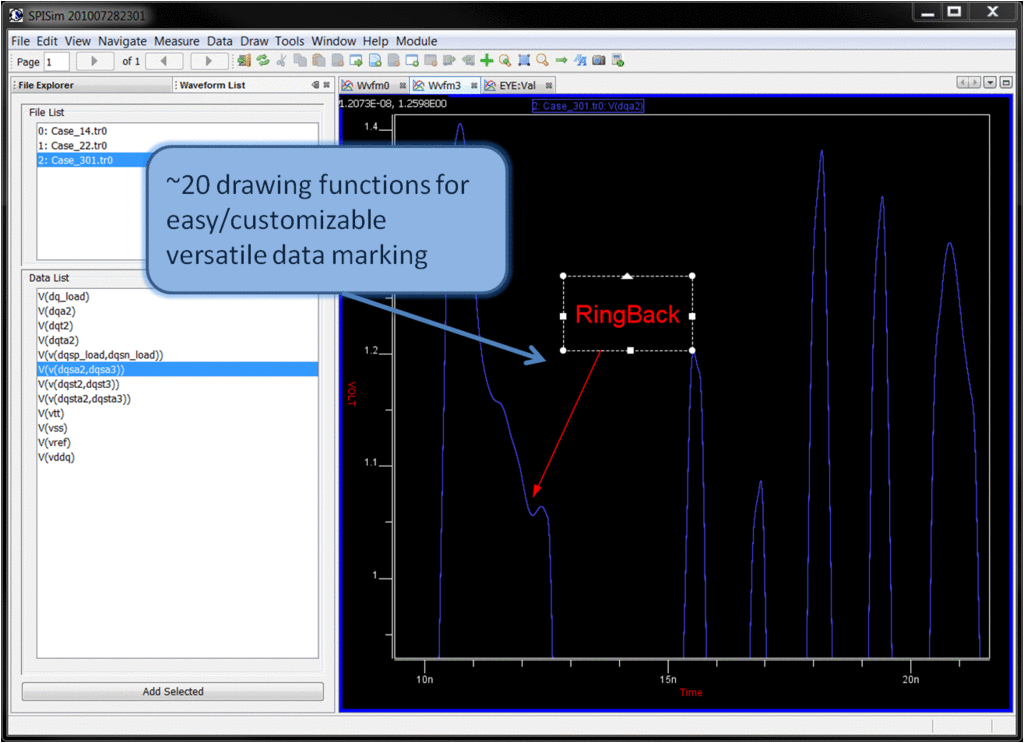1024x743 pixels.
Task: Click the green refresh arrows toolbar icon
Action: (x=263, y=61)
